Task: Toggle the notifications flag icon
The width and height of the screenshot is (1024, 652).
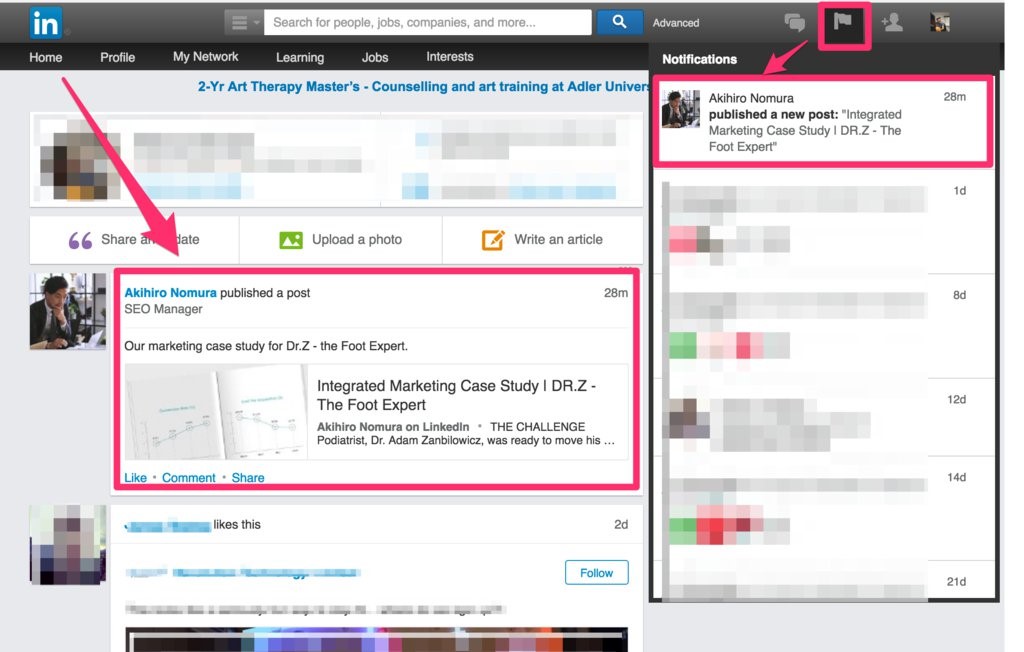Action: click(843, 22)
